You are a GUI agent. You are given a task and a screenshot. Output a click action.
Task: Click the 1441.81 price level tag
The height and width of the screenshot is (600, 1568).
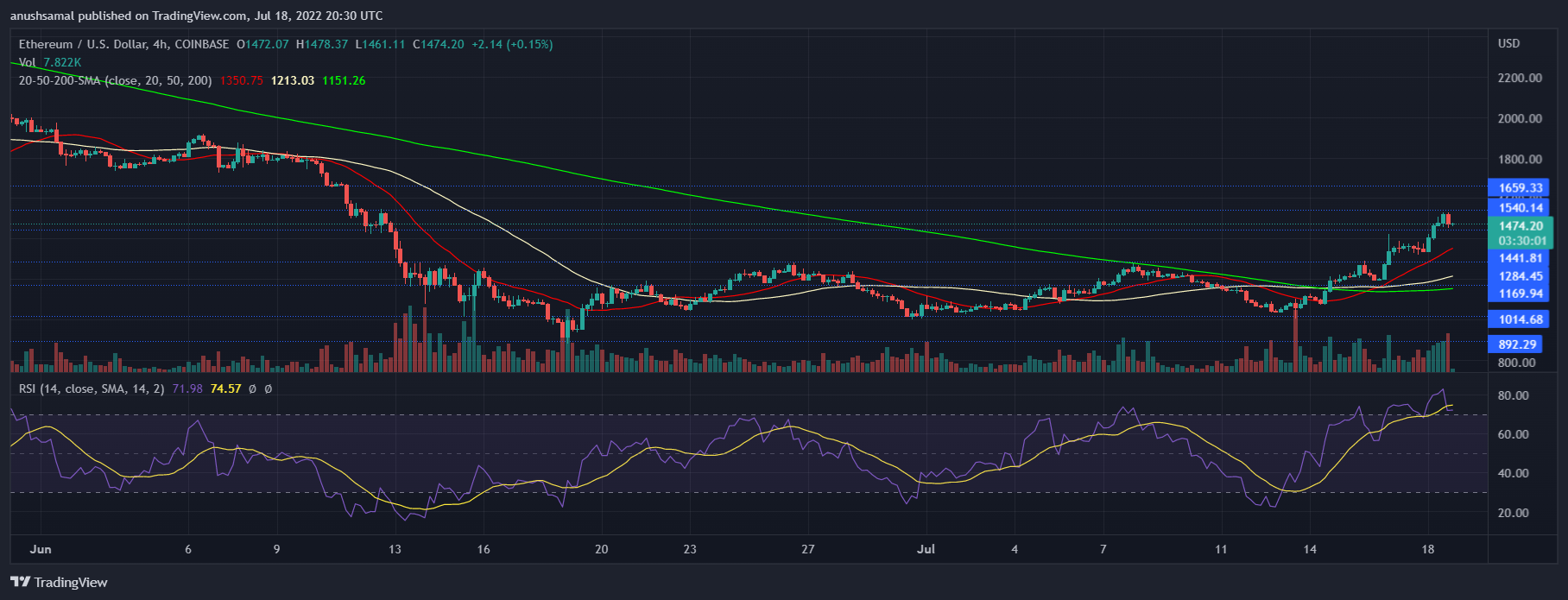point(1521,258)
